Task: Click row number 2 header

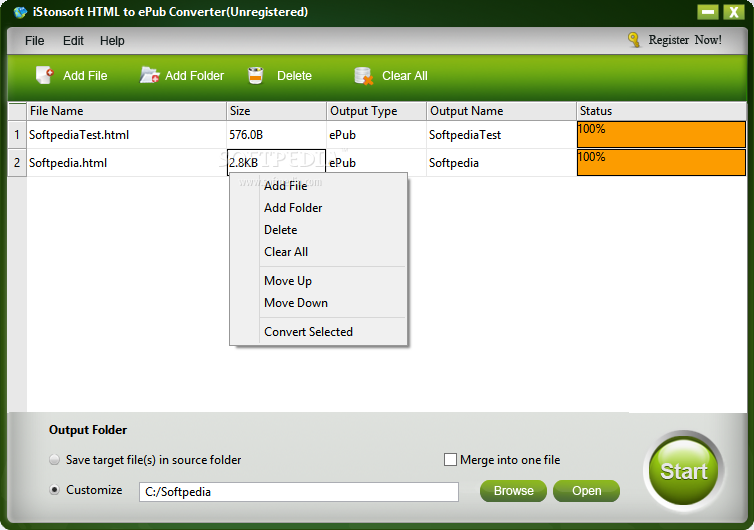Action: [17, 163]
